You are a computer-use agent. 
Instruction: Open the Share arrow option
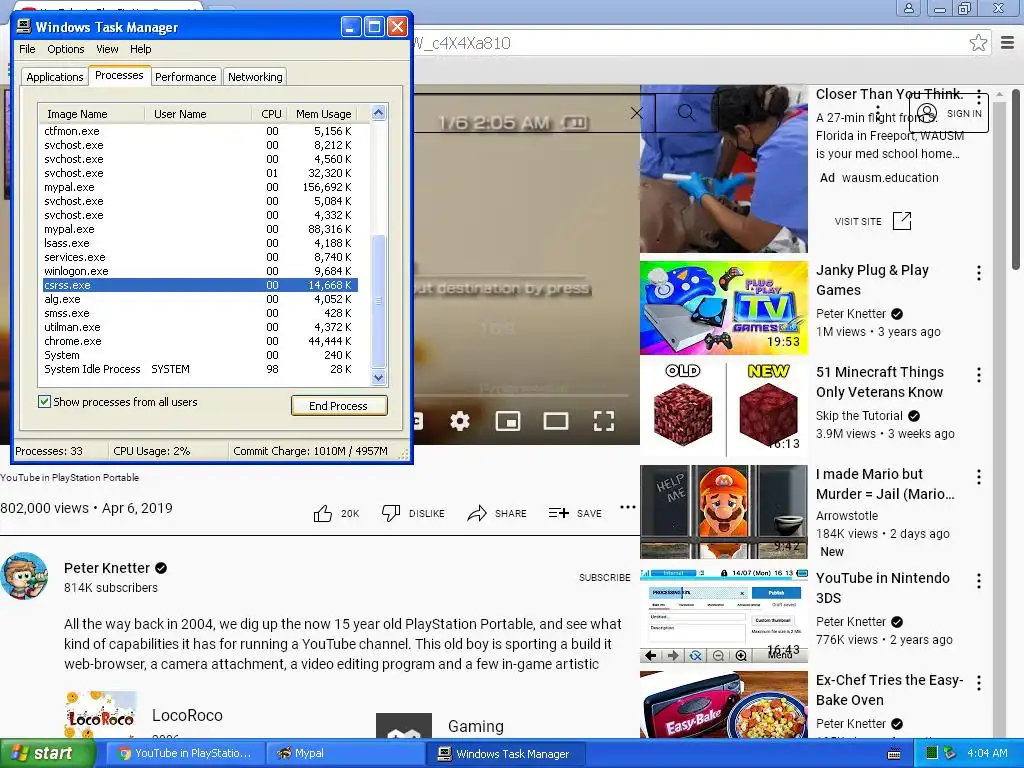tap(477, 513)
